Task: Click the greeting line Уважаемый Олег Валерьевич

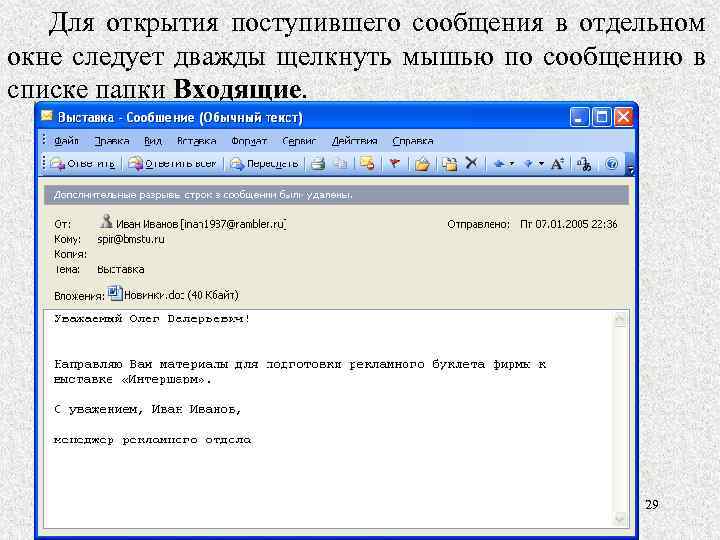Action: pyautogui.click(x=152, y=319)
